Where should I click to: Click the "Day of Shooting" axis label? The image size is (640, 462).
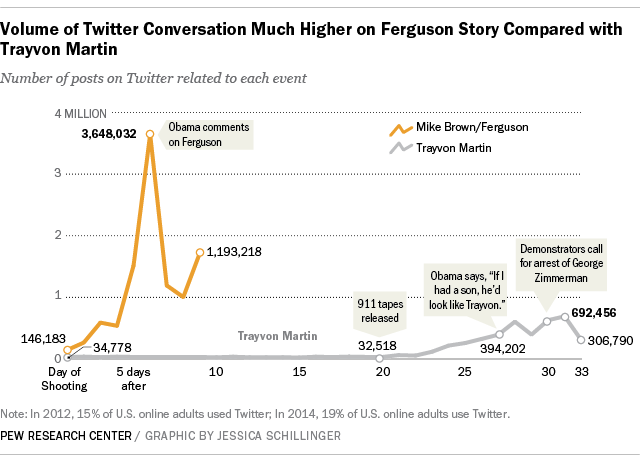click(x=67, y=379)
